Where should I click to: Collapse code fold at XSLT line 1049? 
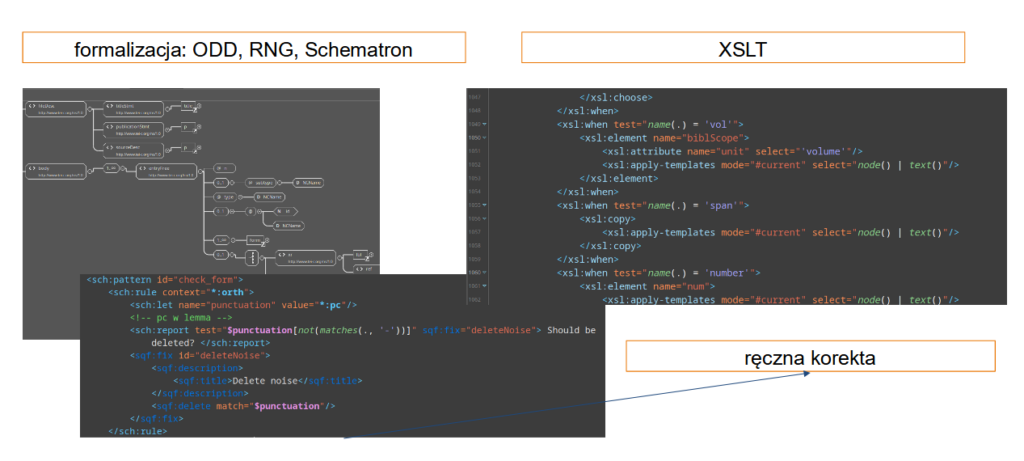[484, 124]
